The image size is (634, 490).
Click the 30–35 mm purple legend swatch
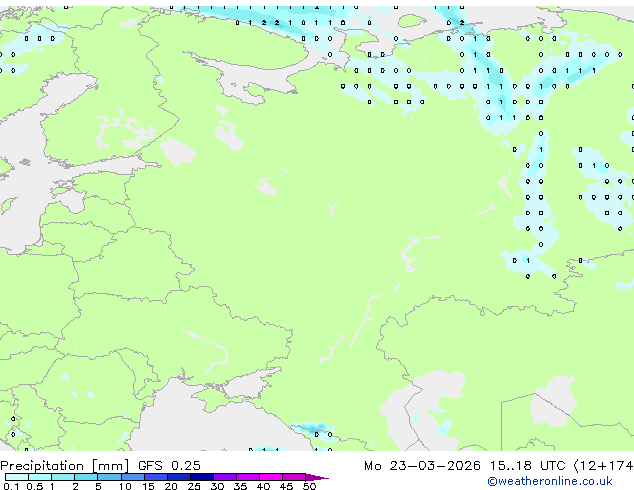click(225, 477)
